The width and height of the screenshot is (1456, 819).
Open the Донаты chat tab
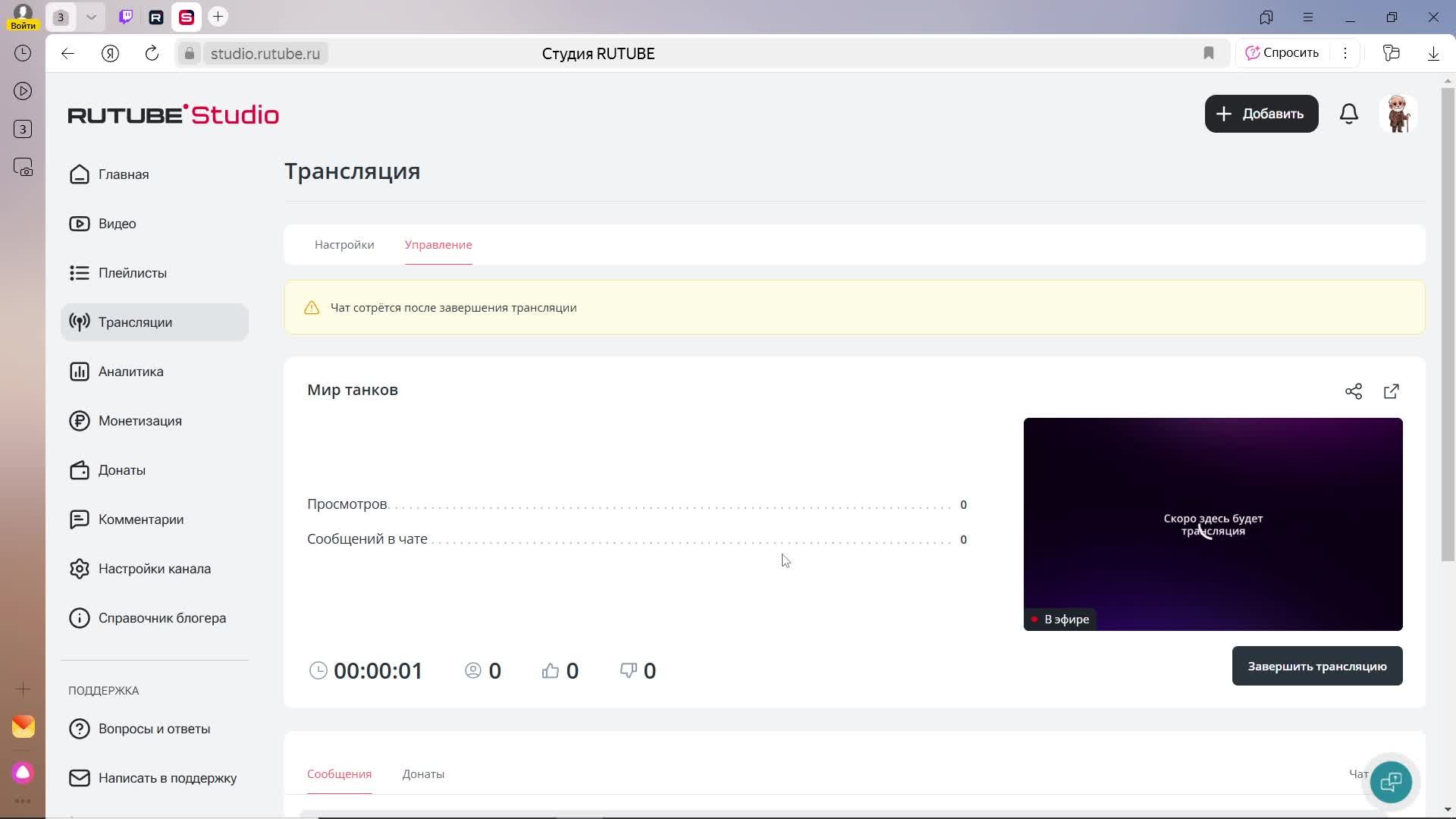coord(423,774)
